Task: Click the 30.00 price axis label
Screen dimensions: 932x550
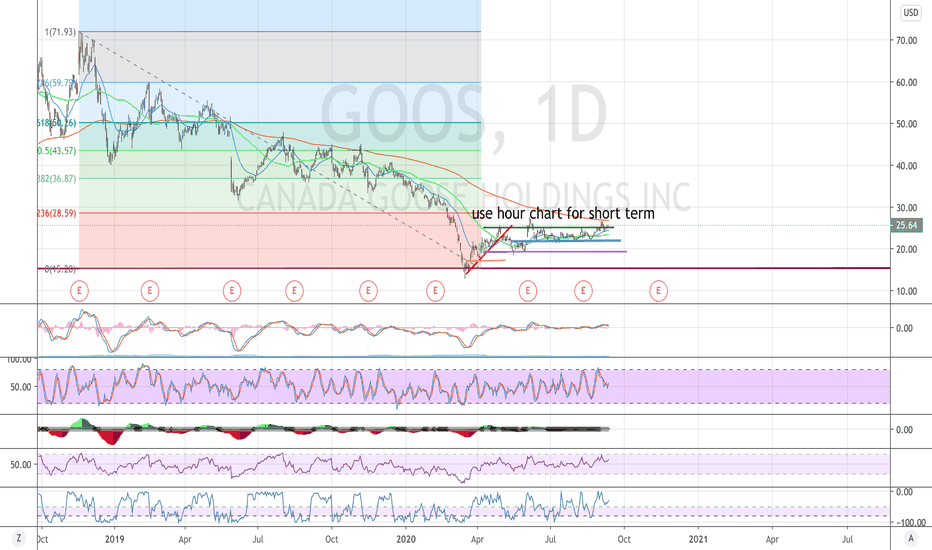Action: coord(906,208)
